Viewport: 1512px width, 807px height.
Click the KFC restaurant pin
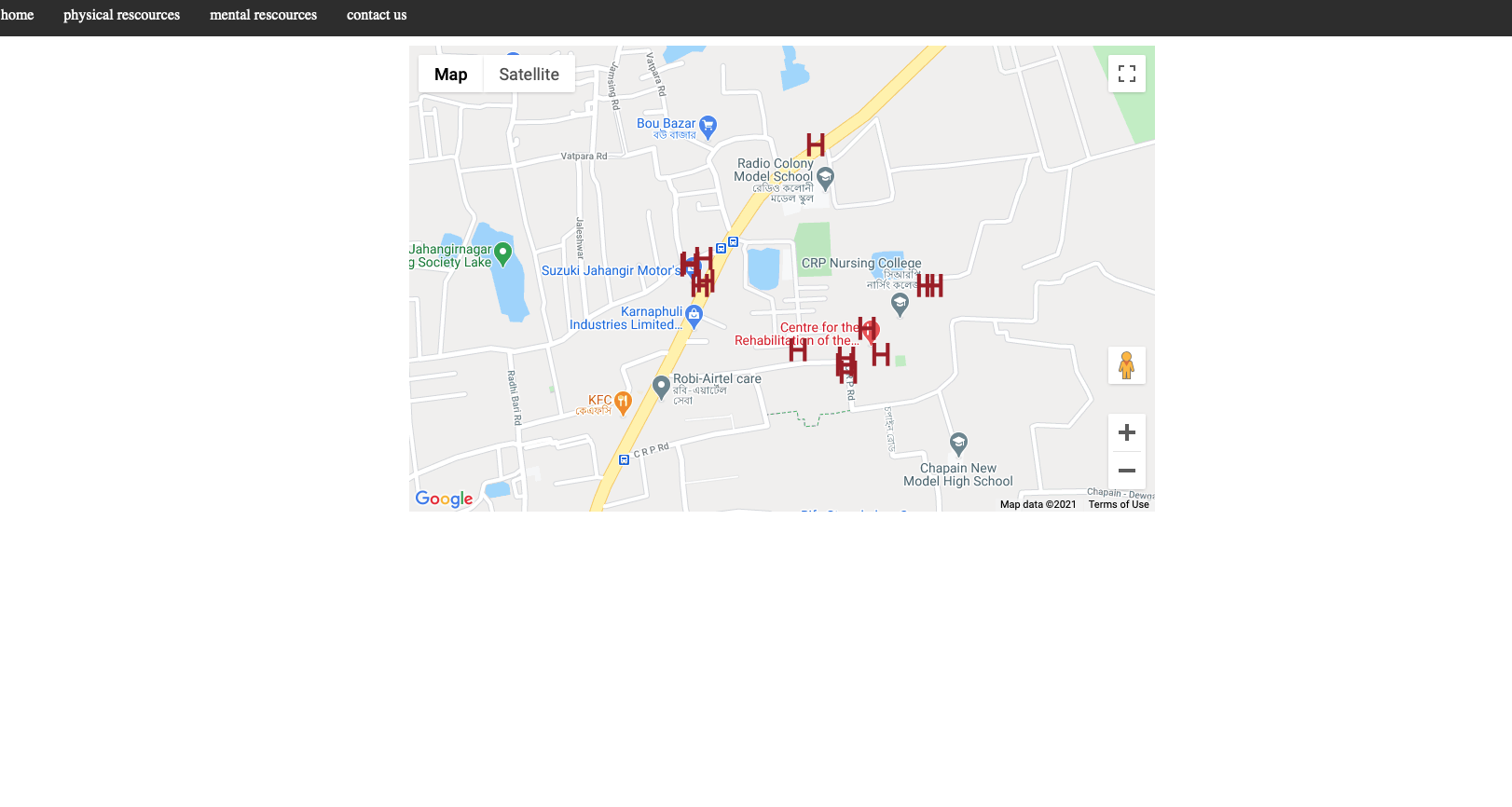(x=623, y=403)
